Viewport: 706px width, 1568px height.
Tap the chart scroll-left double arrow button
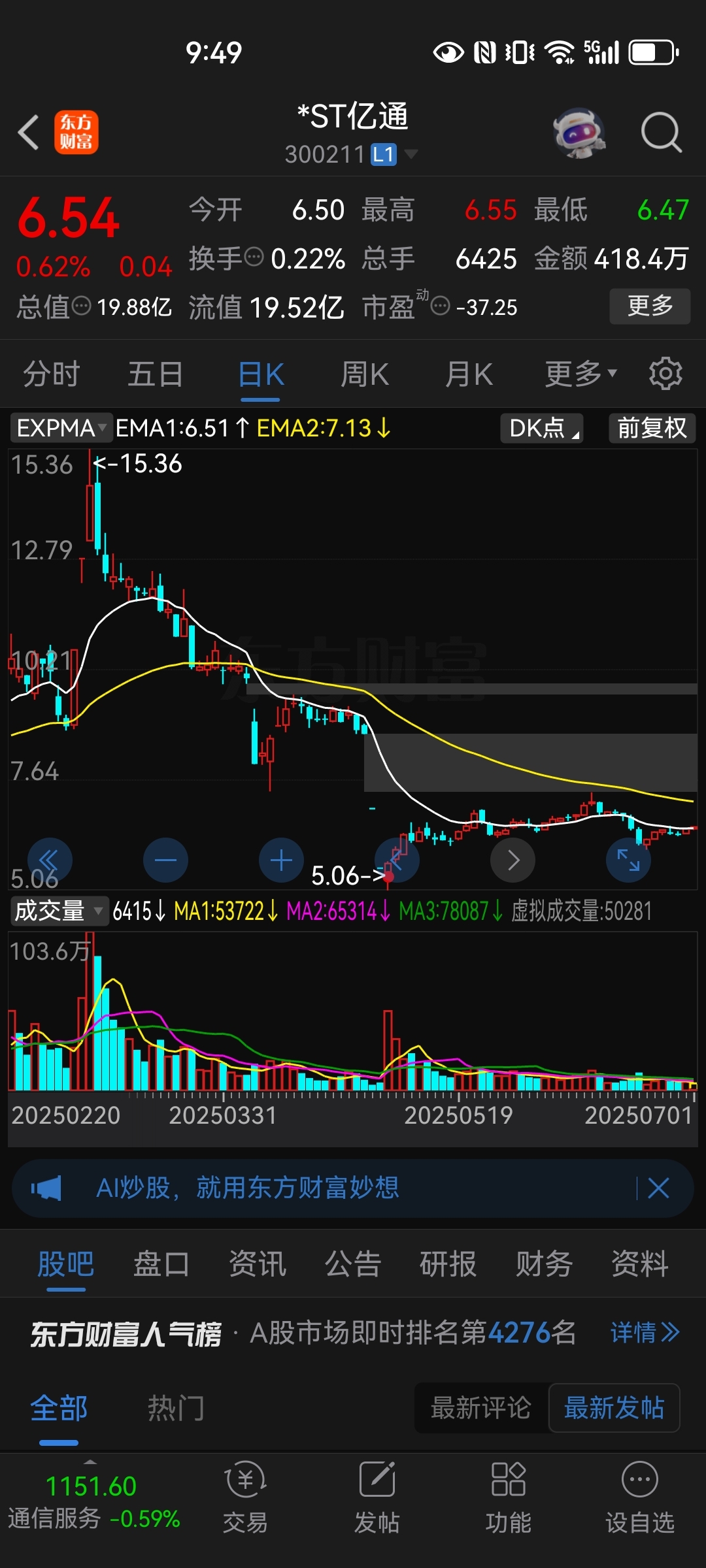pyautogui.click(x=50, y=860)
